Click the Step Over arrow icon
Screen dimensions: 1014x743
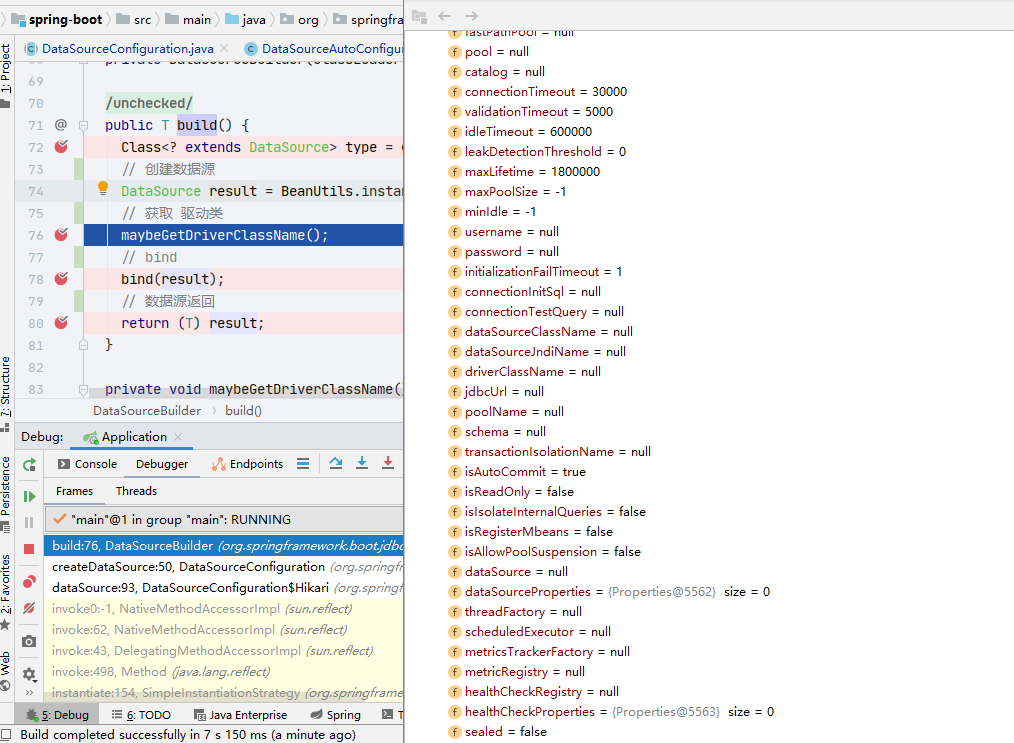click(x=336, y=463)
